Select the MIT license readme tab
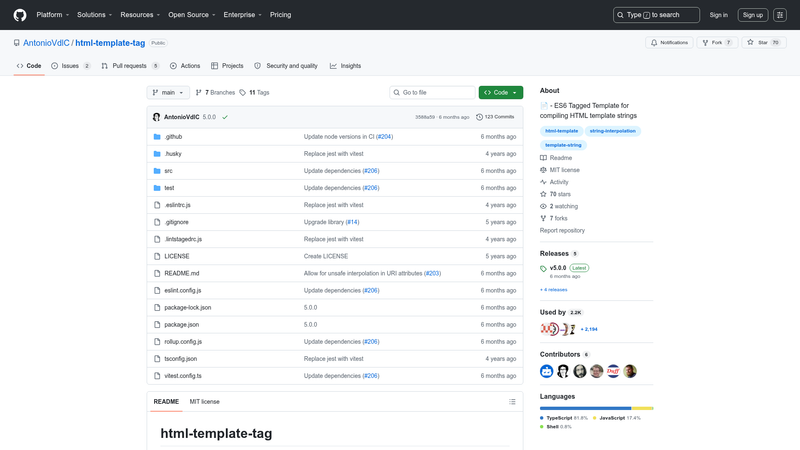This screenshot has height=450, width=800. point(205,402)
